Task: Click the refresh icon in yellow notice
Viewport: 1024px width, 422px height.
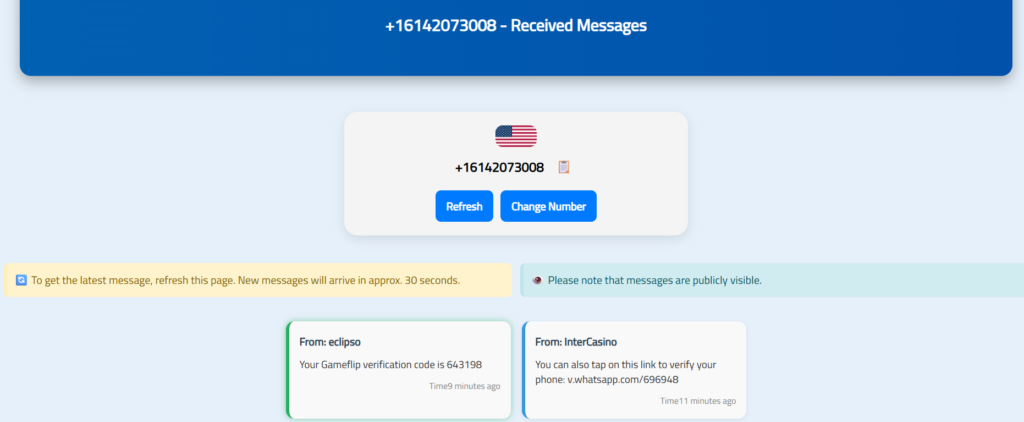Action: tap(22, 280)
